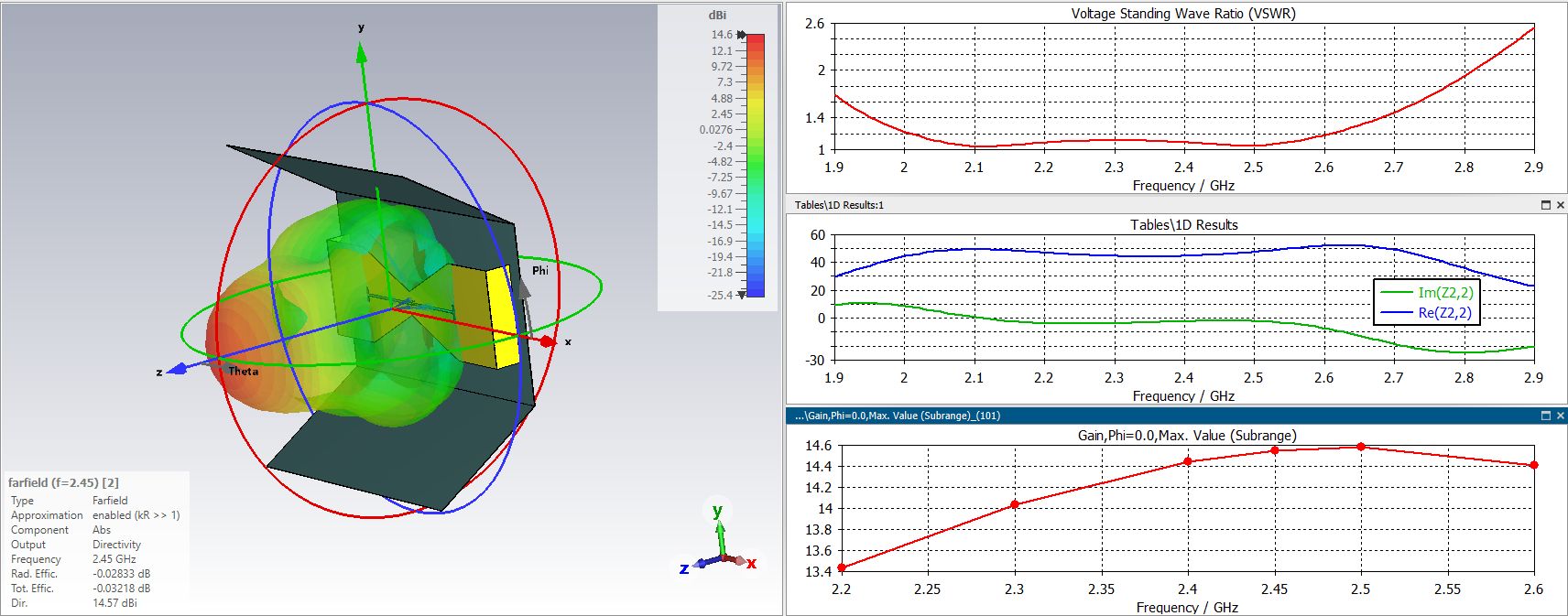Click the "Directivity" output value
Image resolution: width=1568 pixels, height=616 pixels.
(116, 545)
